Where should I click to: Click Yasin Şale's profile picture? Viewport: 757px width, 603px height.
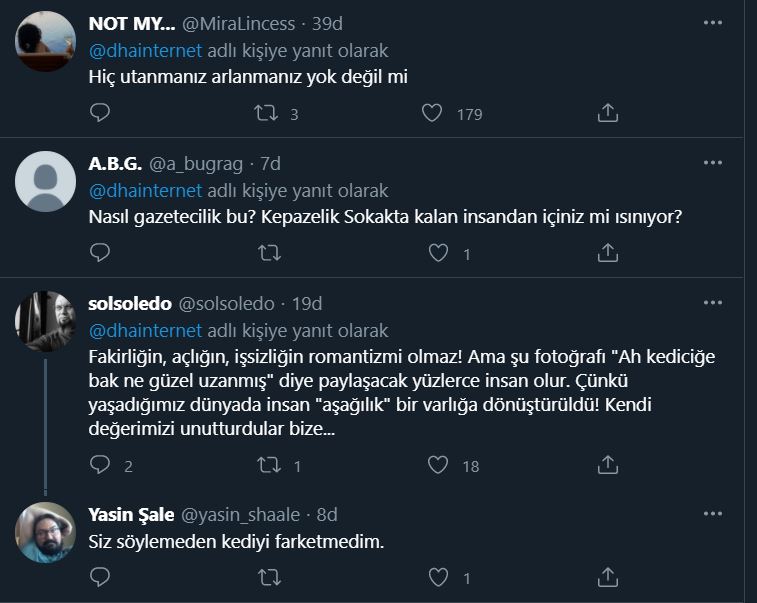coord(42,532)
